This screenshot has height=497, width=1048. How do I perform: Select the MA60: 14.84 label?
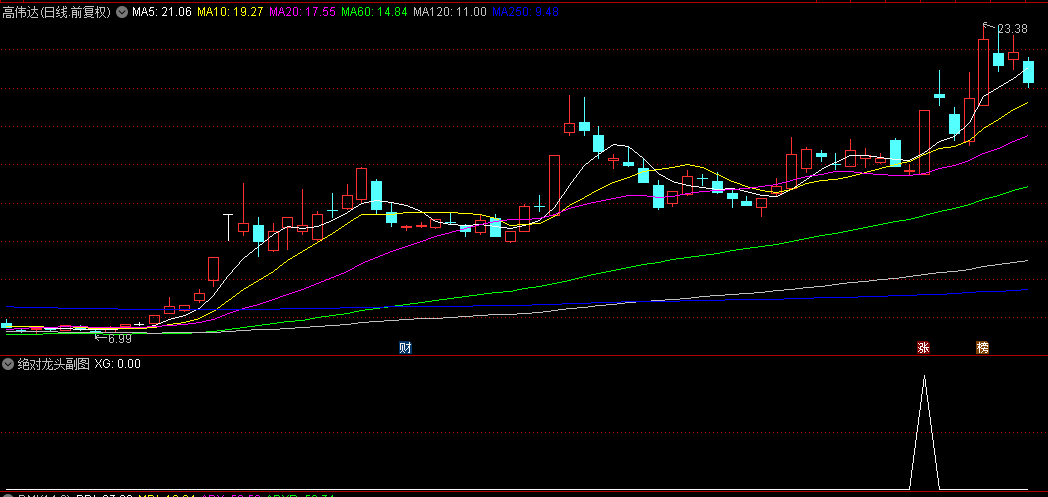click(375, 12)
